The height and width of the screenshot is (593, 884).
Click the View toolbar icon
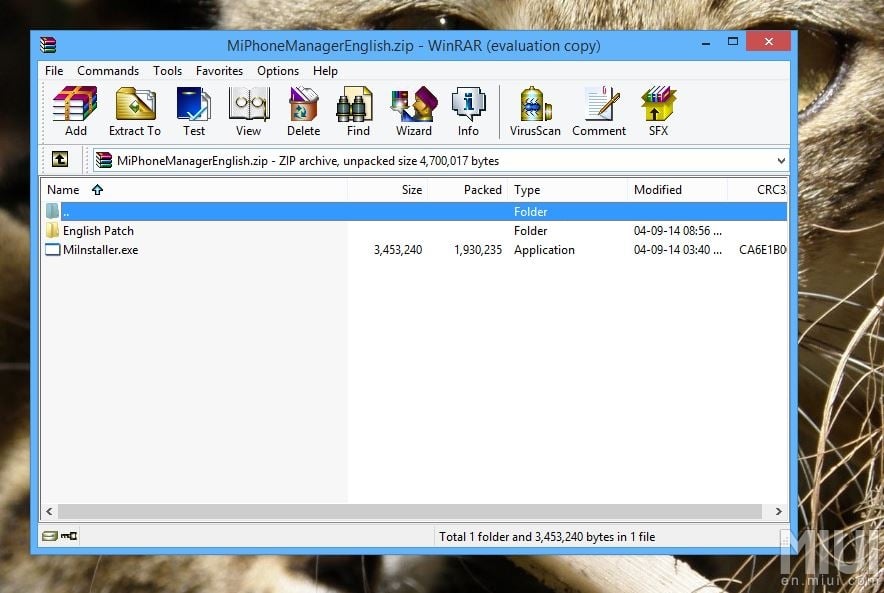pyautogui.click(x=249, y=112)
